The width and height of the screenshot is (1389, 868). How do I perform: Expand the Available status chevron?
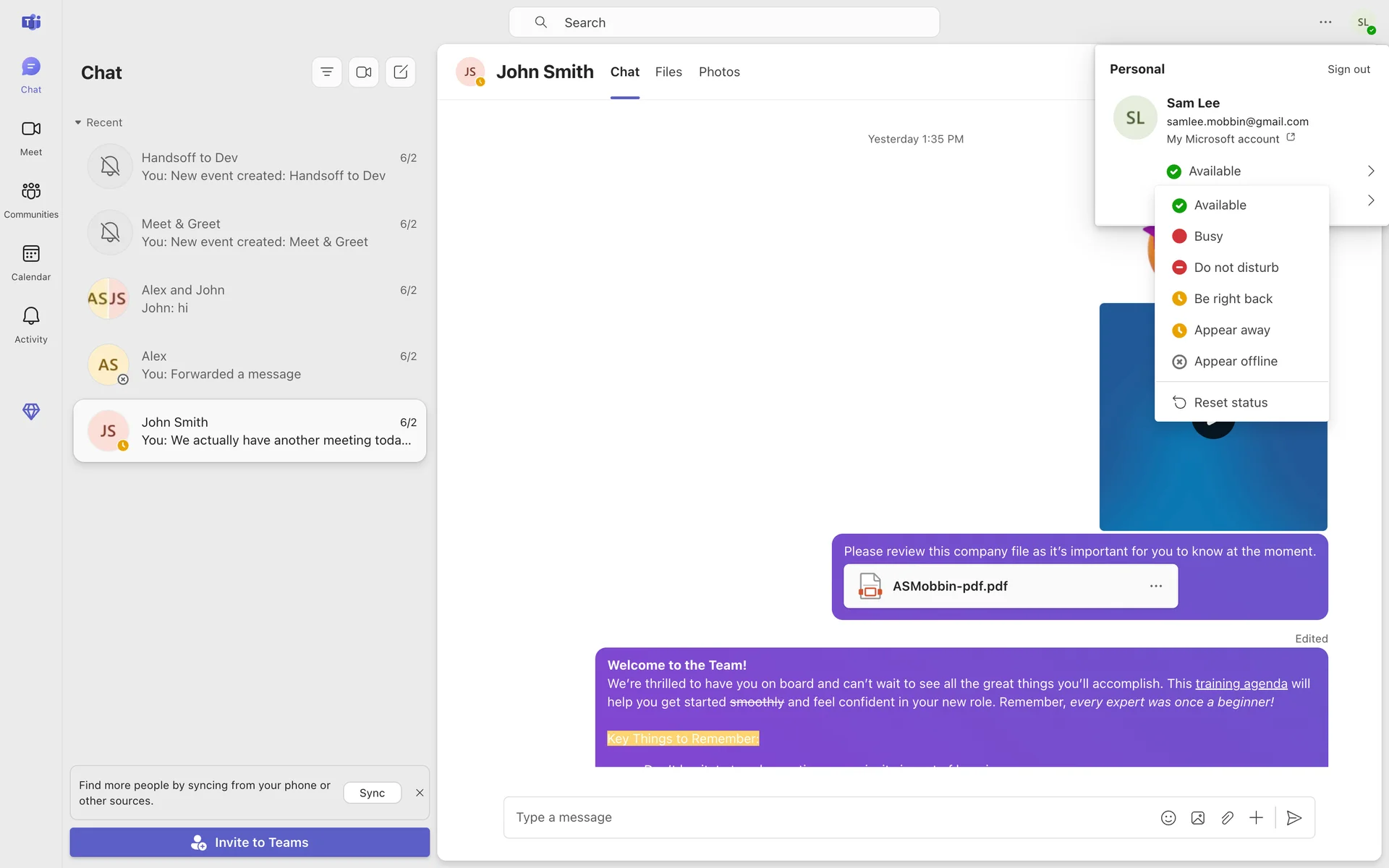tap(1370, 171)
